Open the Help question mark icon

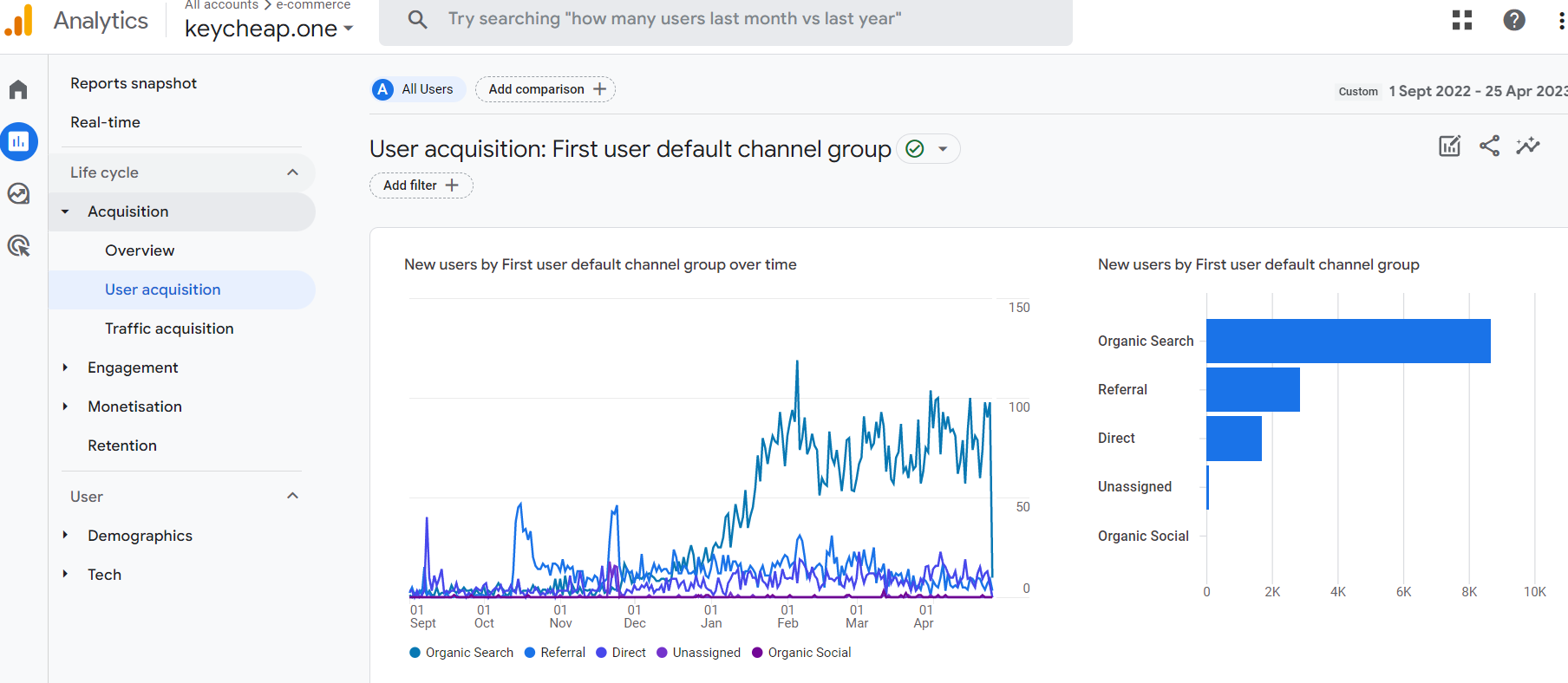pyautogui.click(x=1514, y=20)
